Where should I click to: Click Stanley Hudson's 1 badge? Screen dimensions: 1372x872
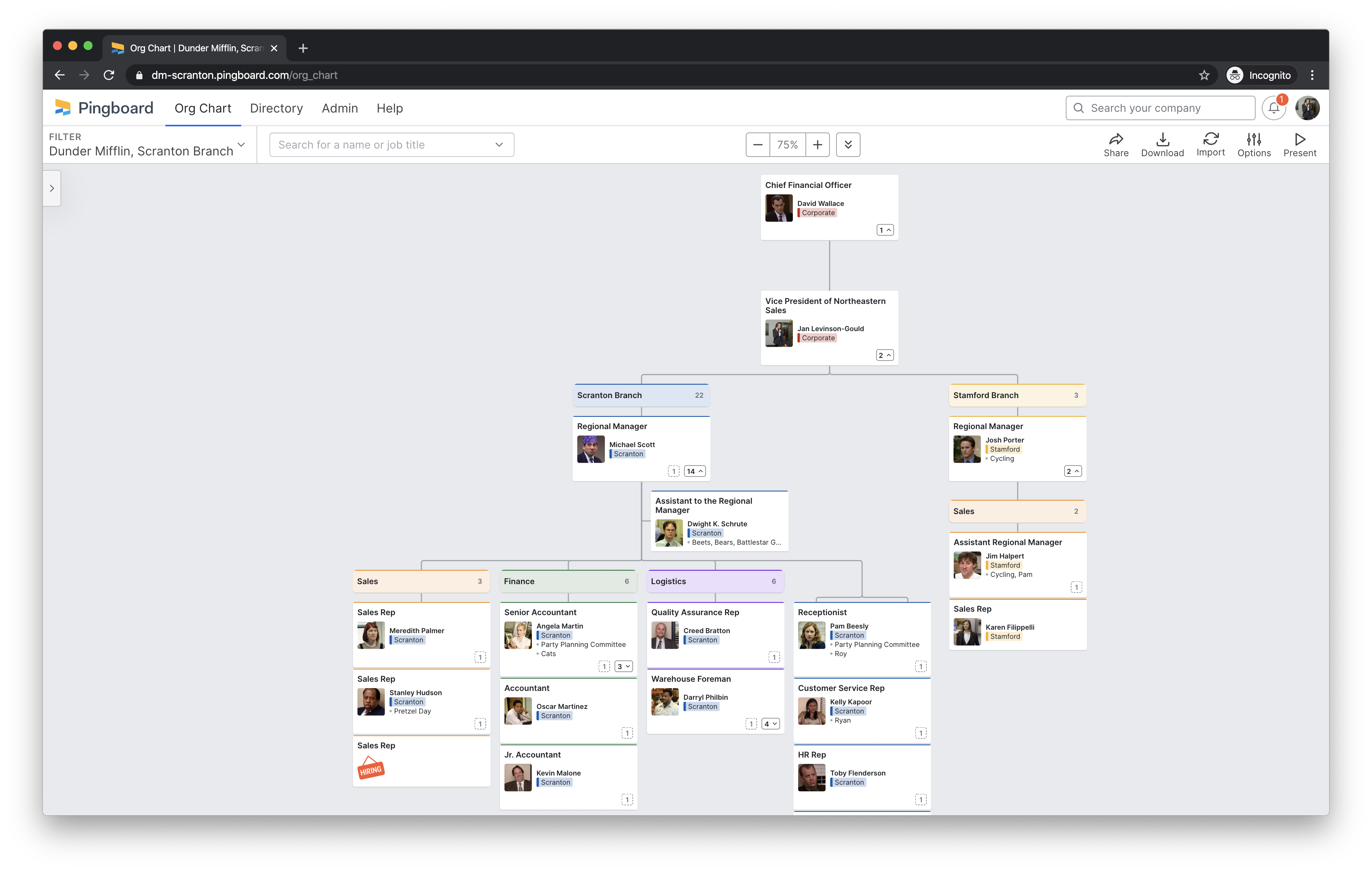480,725
